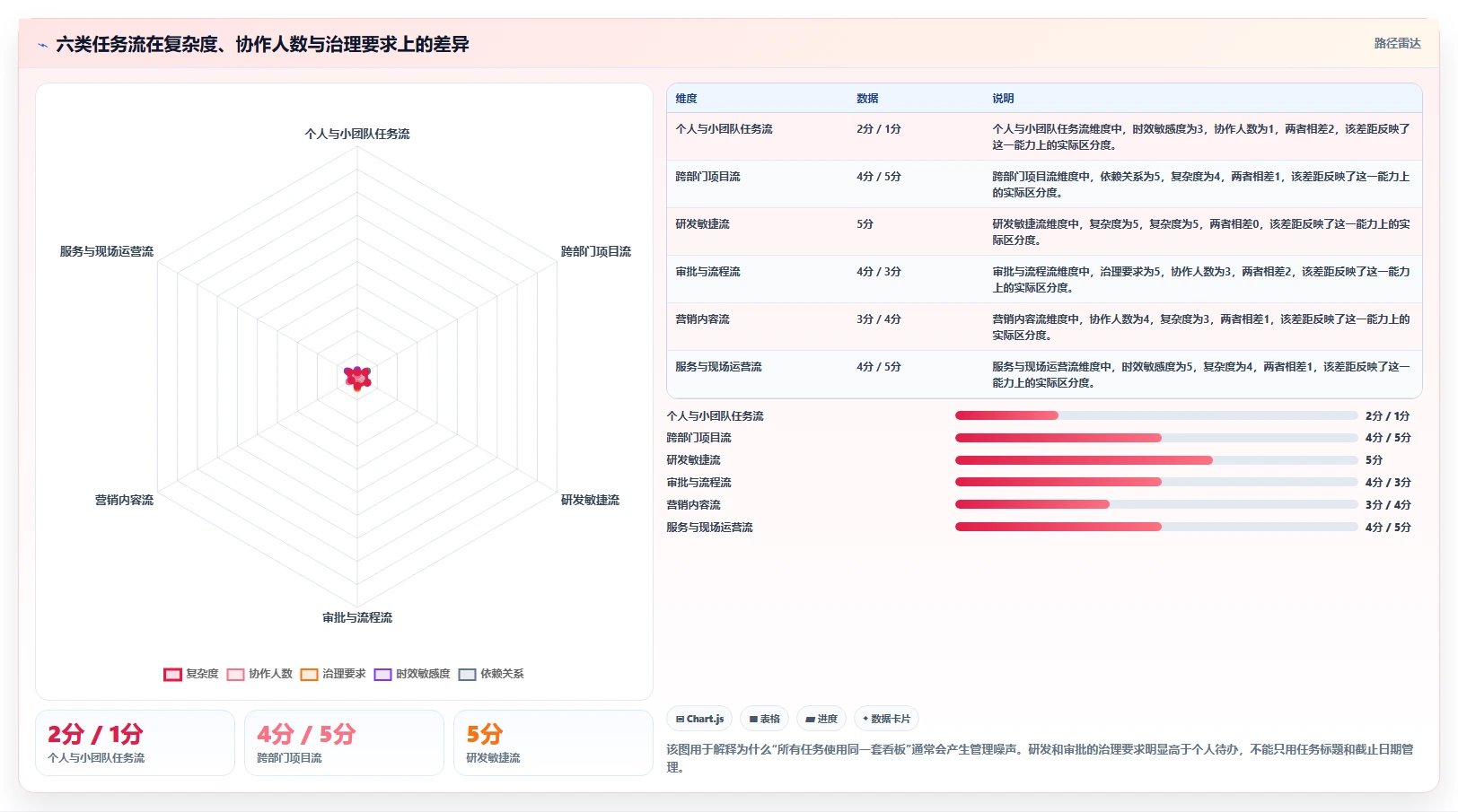Click the 营销内容流 progress bar
The image size is (1458, 812).
pyautogui.click(x=1156, y=504)
